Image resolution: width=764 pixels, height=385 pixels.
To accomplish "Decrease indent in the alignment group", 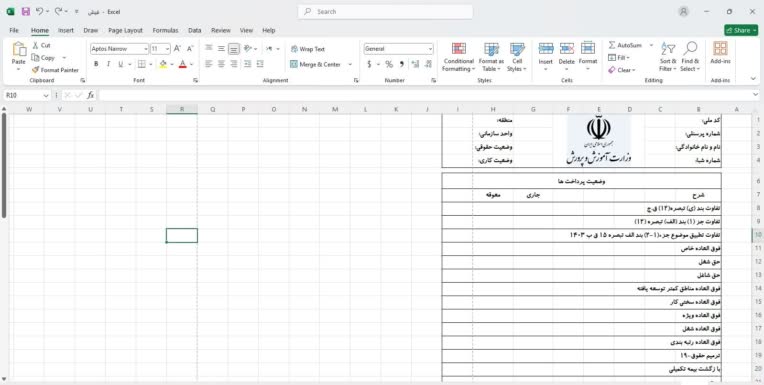I will click(x=248, y=64).
